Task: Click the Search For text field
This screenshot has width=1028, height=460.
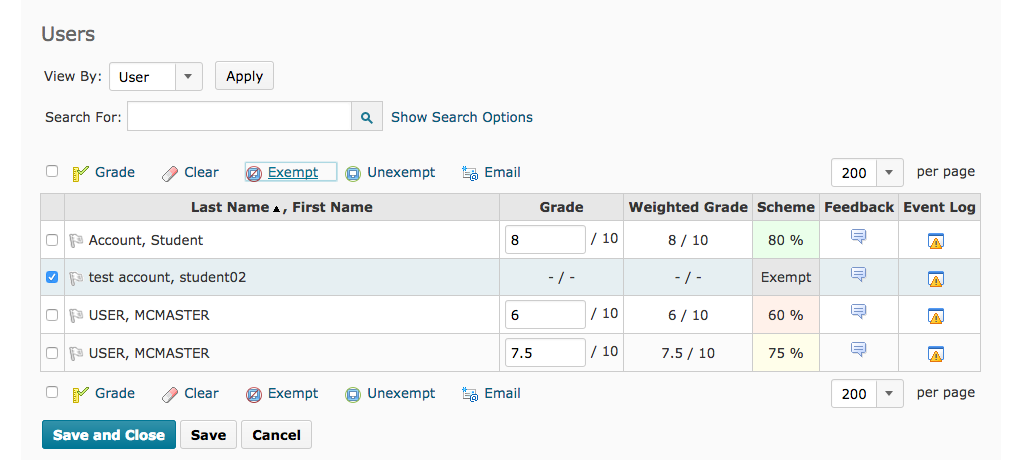Action: [239, 117]
